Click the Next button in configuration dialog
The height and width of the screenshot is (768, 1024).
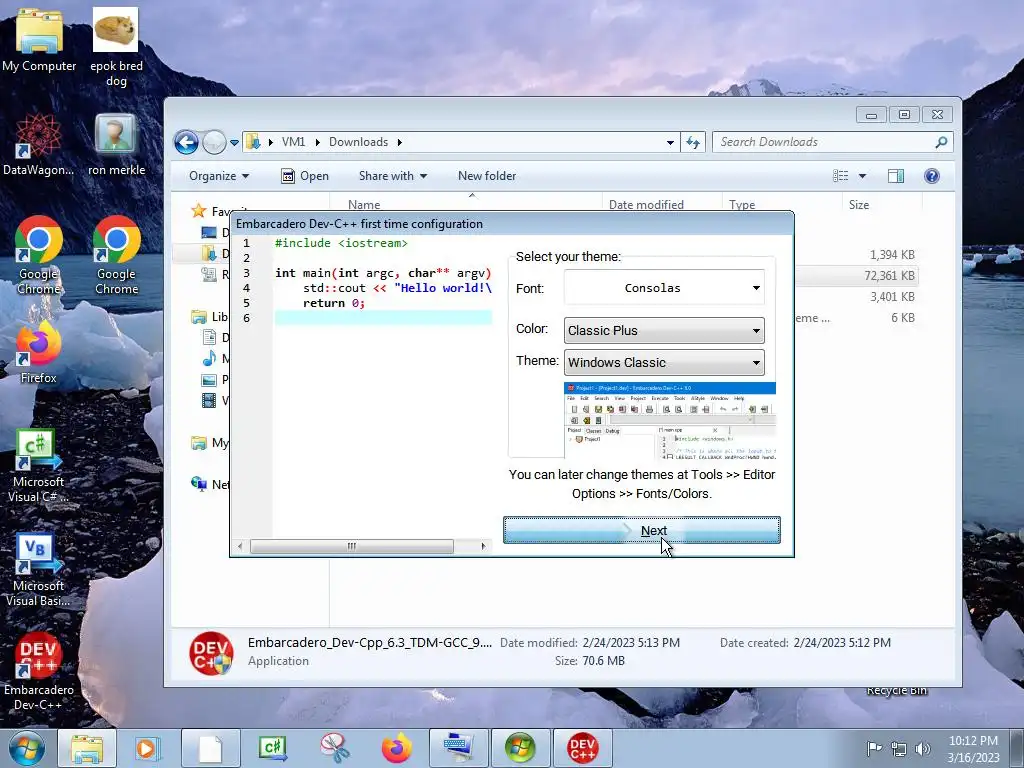[x=641, y=530]
